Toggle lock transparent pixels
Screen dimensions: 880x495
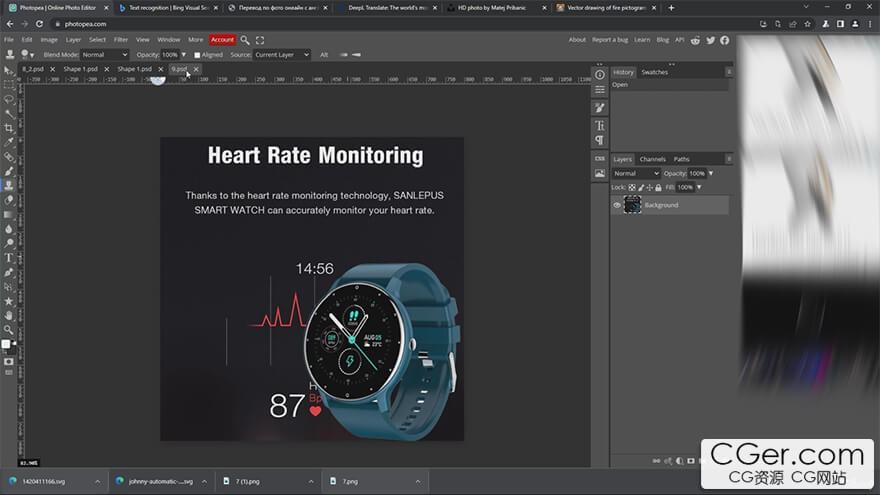coord(632,187)
